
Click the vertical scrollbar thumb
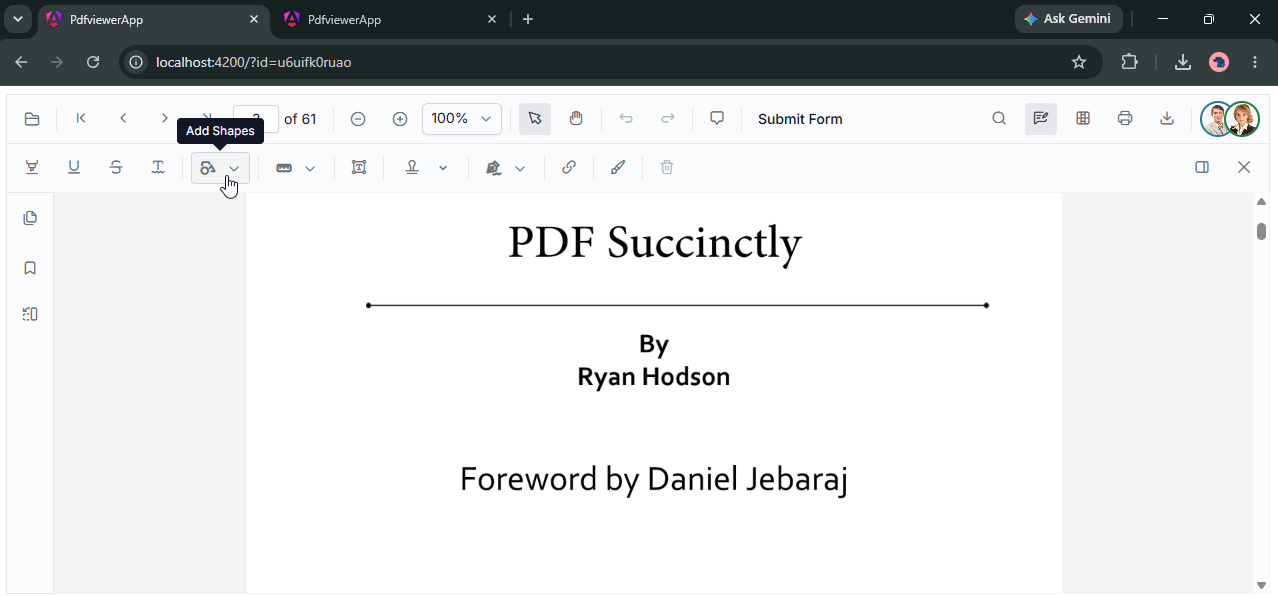tap(1261, 231)
